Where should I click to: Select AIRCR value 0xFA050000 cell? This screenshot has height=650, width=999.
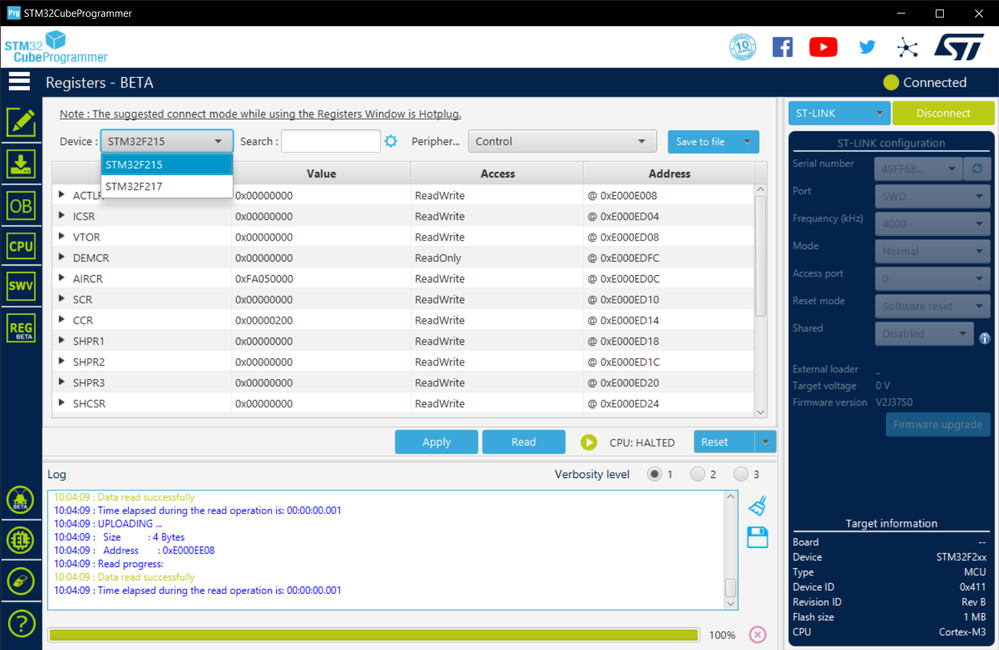321,278
